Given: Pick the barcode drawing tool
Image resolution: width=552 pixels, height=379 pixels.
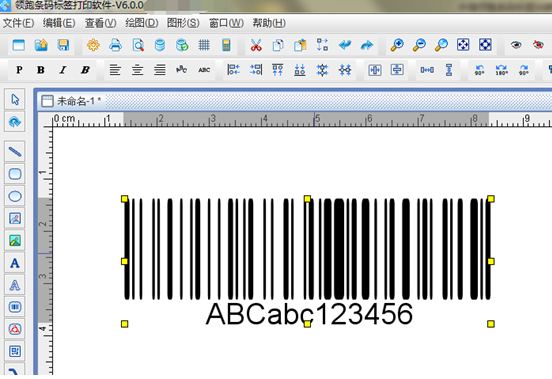Looking at the screenshot, I should pos(15,307).
